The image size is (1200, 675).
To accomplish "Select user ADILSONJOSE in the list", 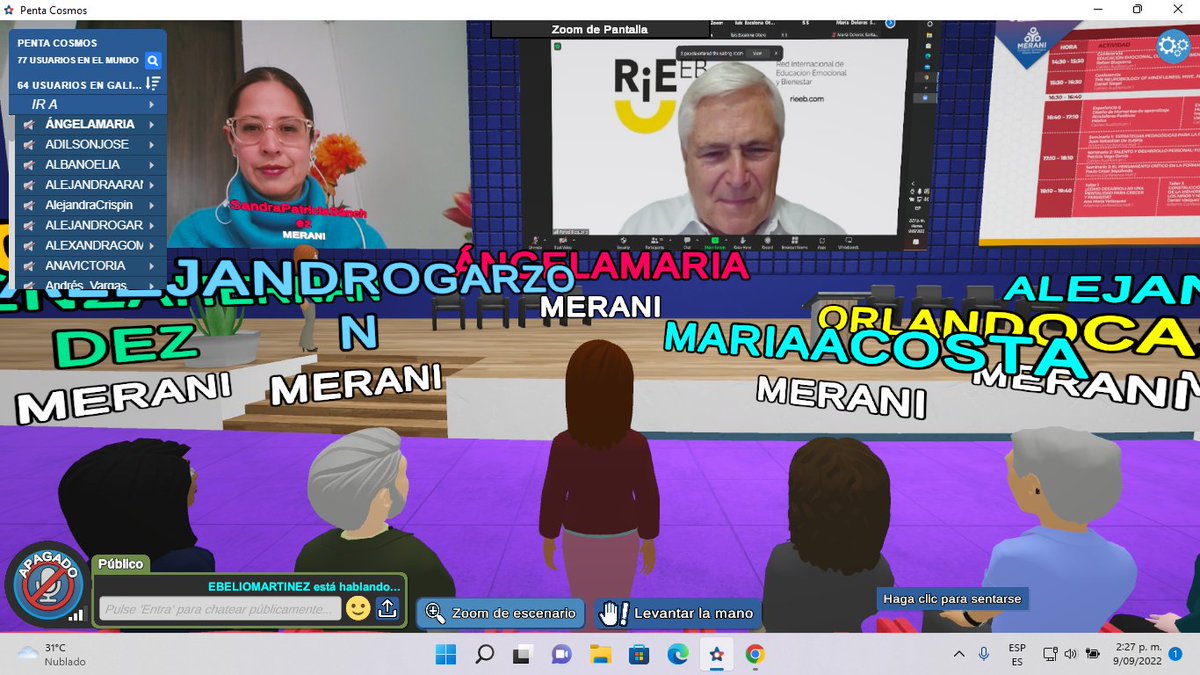I will coord(87,145).
